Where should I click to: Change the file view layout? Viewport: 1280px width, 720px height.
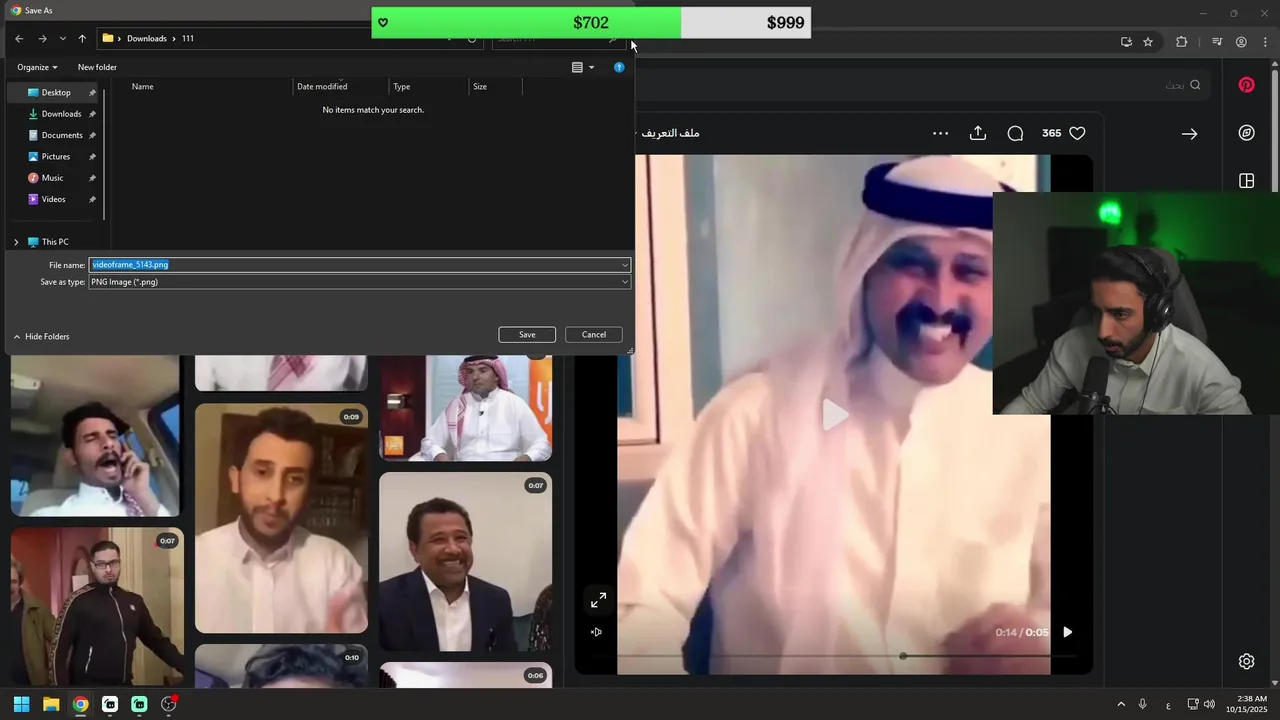[x=577, y=67]
